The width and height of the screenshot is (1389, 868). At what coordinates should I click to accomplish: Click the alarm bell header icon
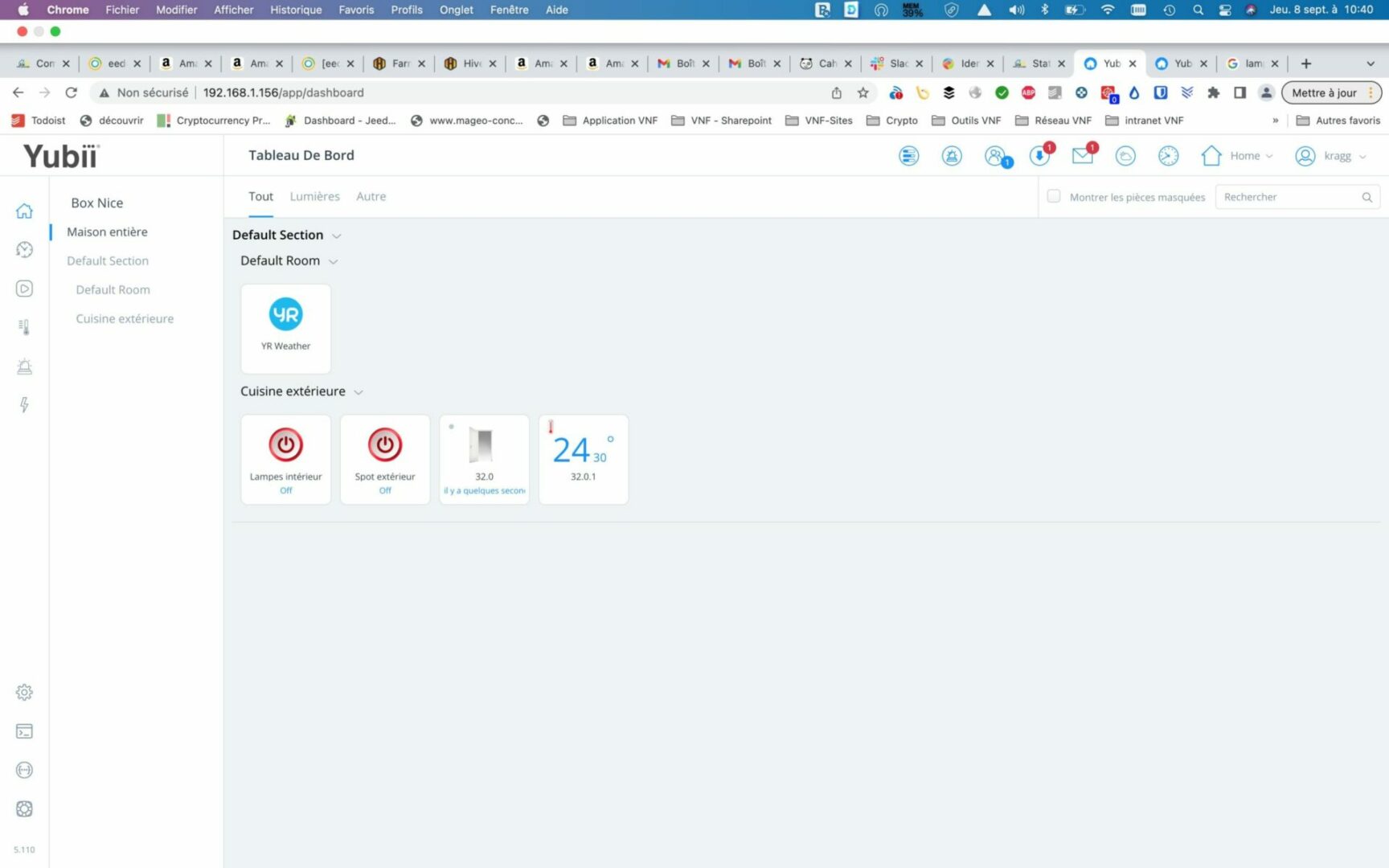click(x=952, y=156)
